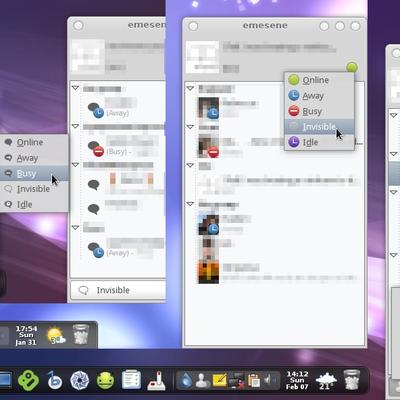Choose Busy with the red icon

coord(319,111)
